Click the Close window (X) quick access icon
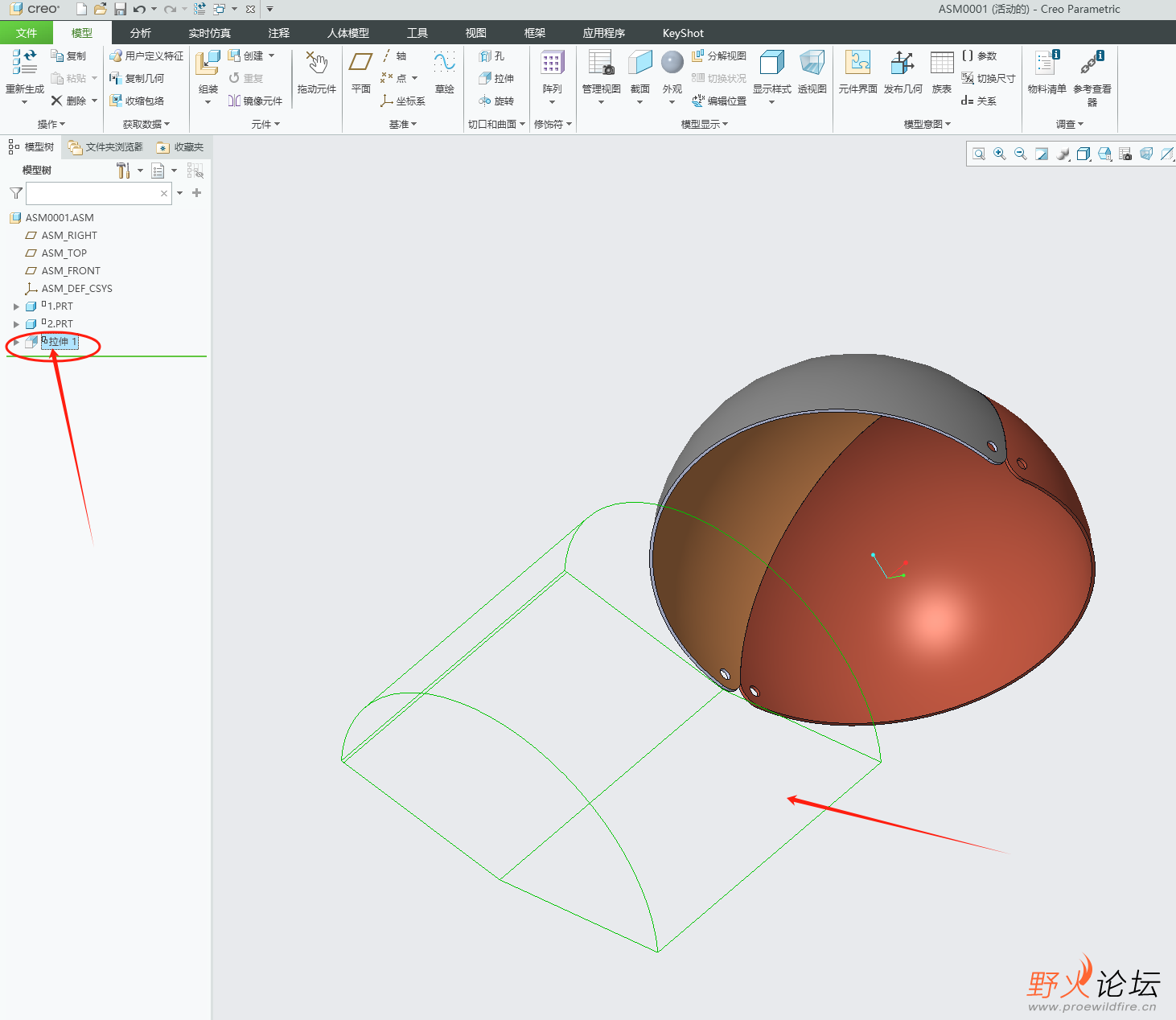This screenshot has width=1176, height=1020. point(250,9)
